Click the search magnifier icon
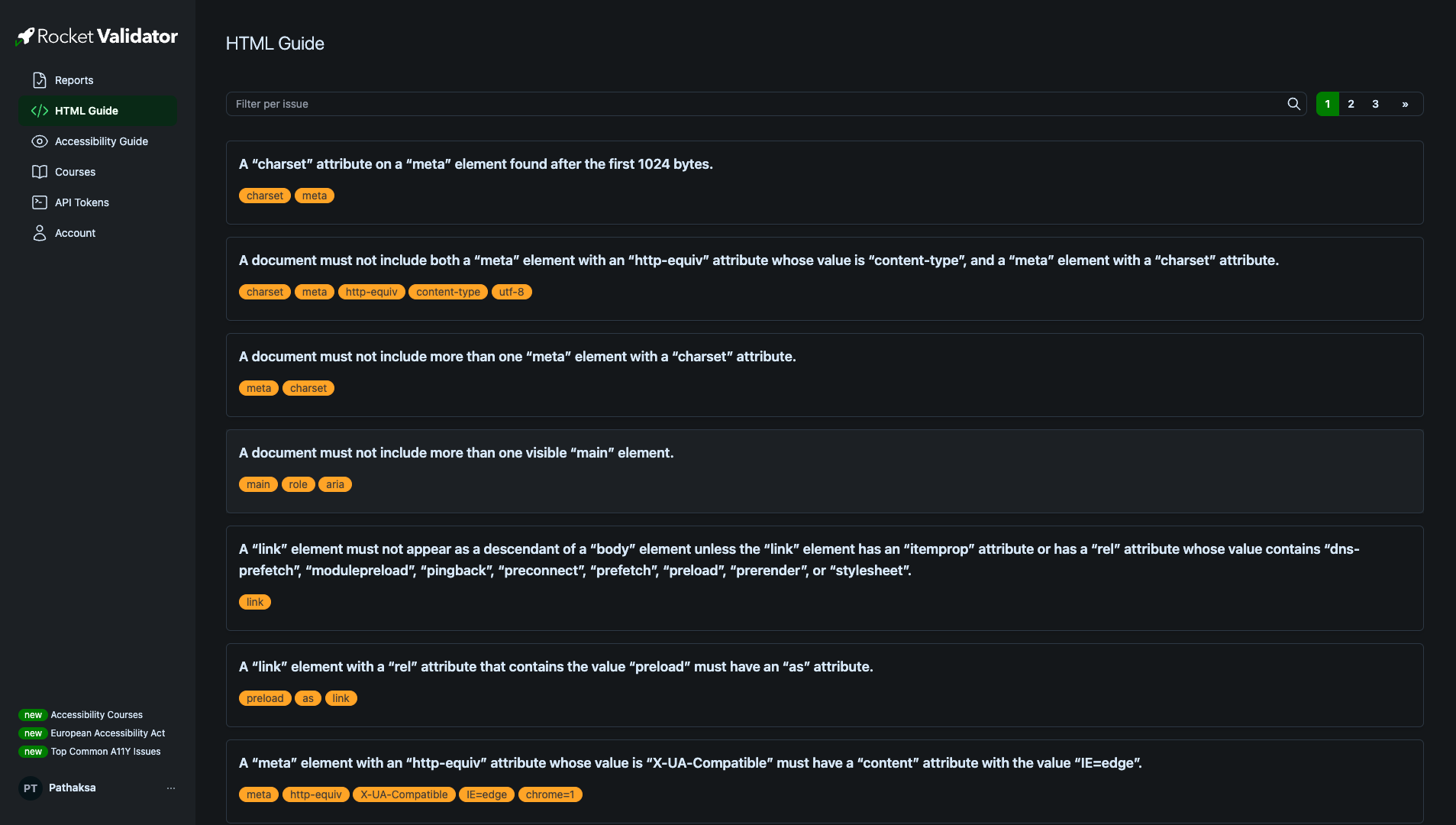 pyautogui.click(x=1293, y=104)
